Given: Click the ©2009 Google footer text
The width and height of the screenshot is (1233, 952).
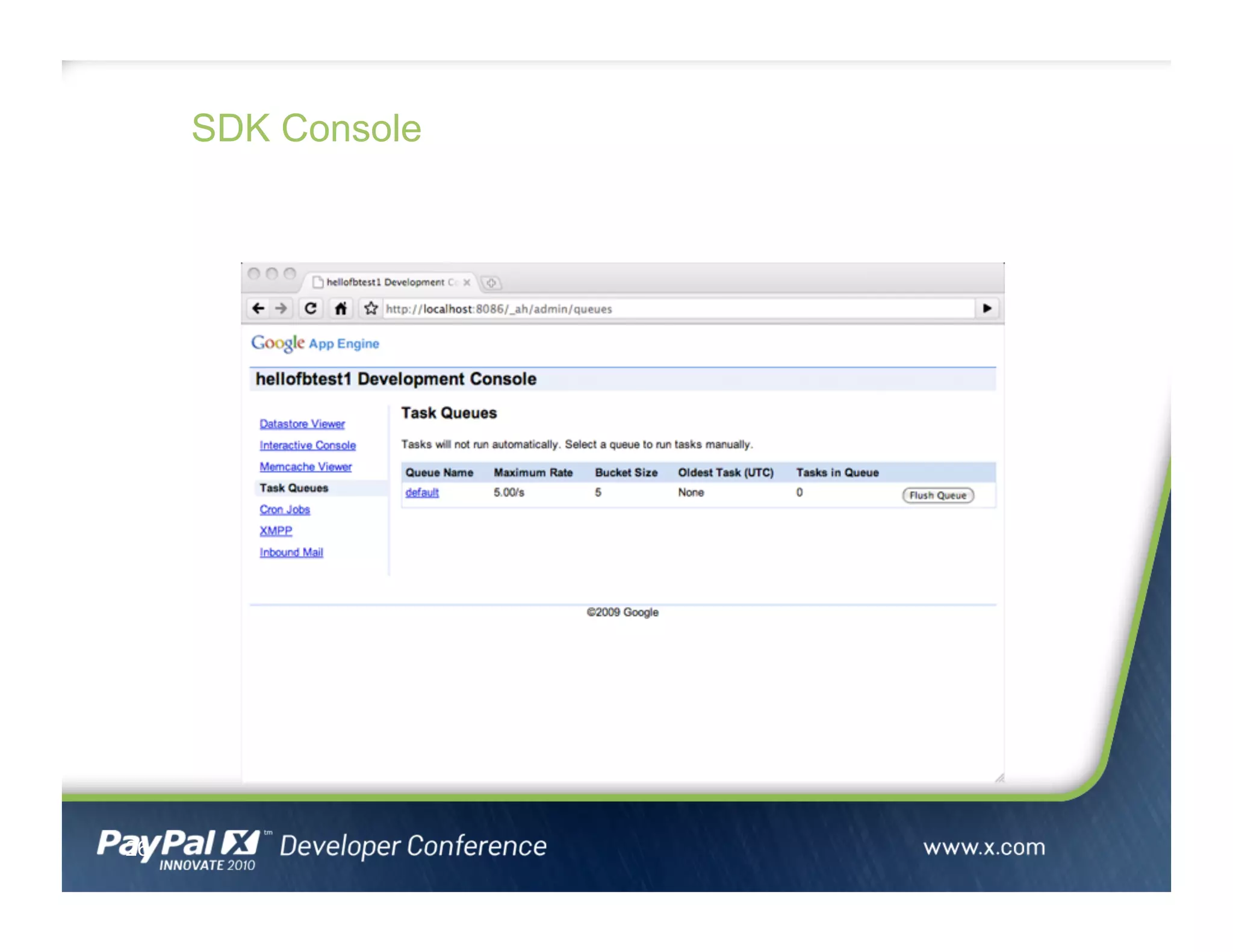Looking at the screenshot, I should click(623, 612).
